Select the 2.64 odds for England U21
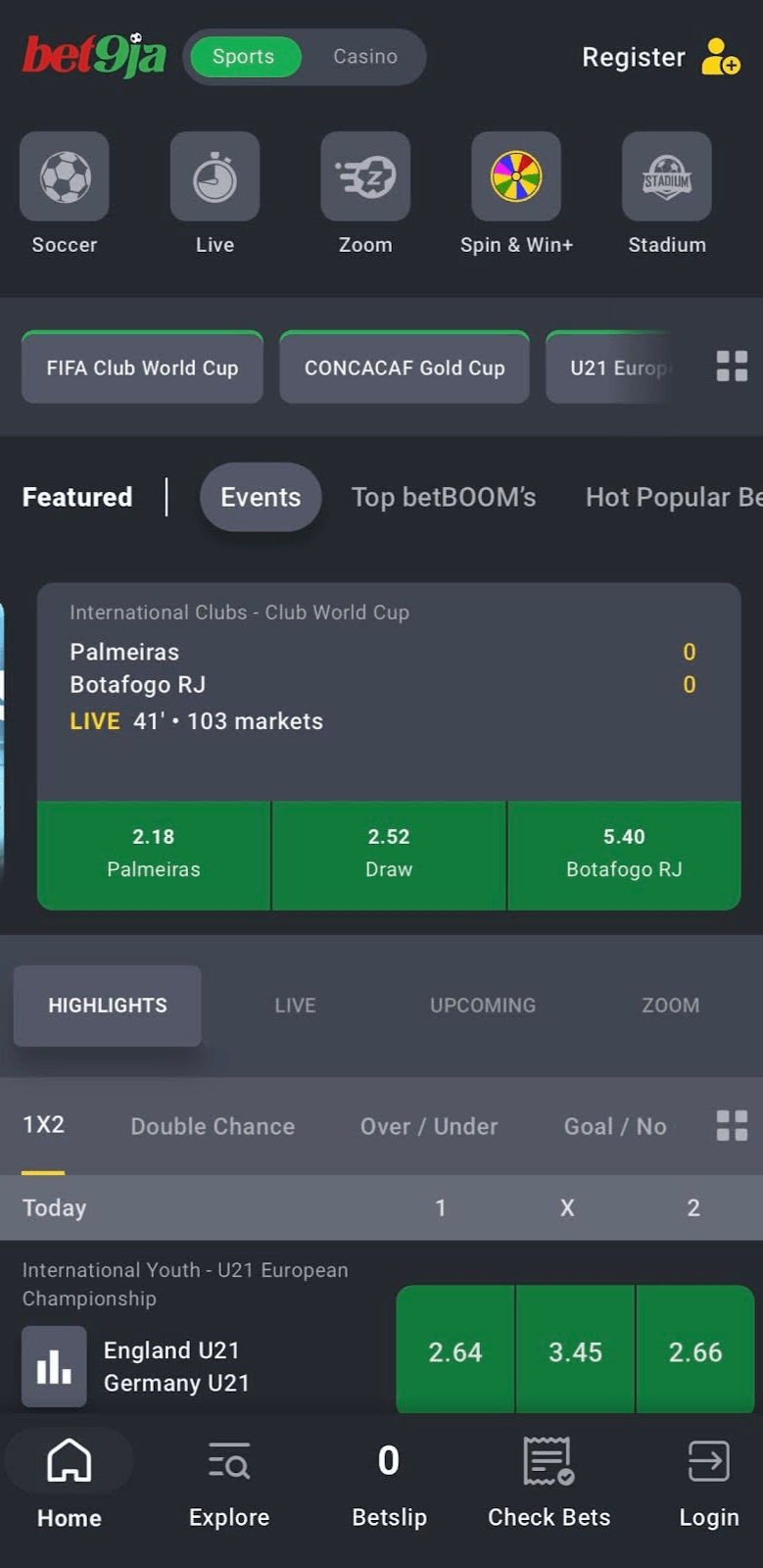The width and height of the screenshot is (763, 1568). tap(454, 1350)
